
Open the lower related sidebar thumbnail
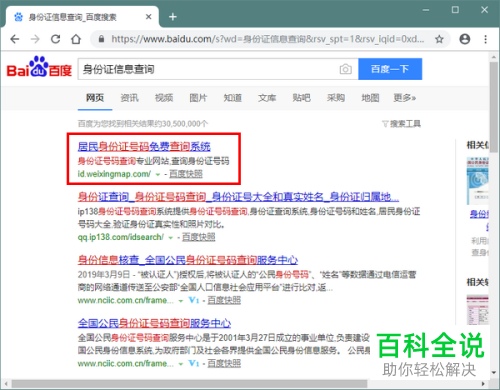pos(478,310)
